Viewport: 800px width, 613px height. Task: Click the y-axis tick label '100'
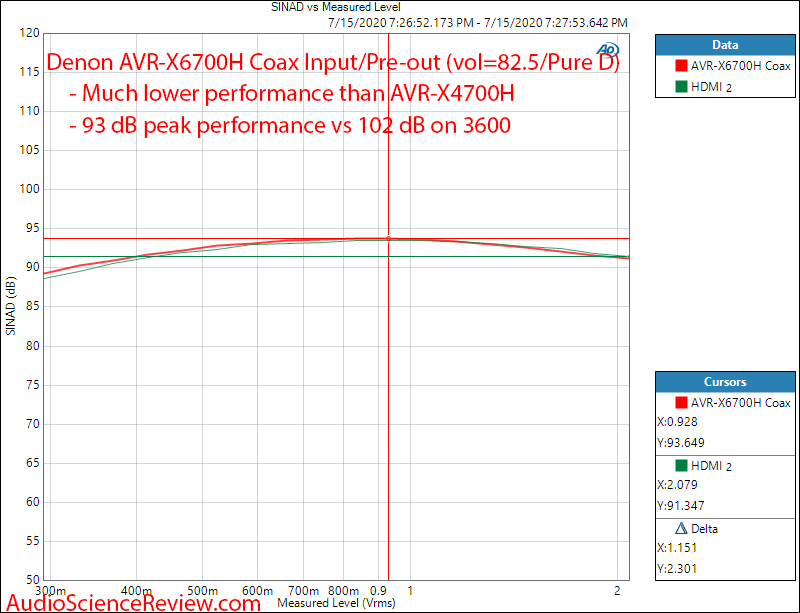29,189
